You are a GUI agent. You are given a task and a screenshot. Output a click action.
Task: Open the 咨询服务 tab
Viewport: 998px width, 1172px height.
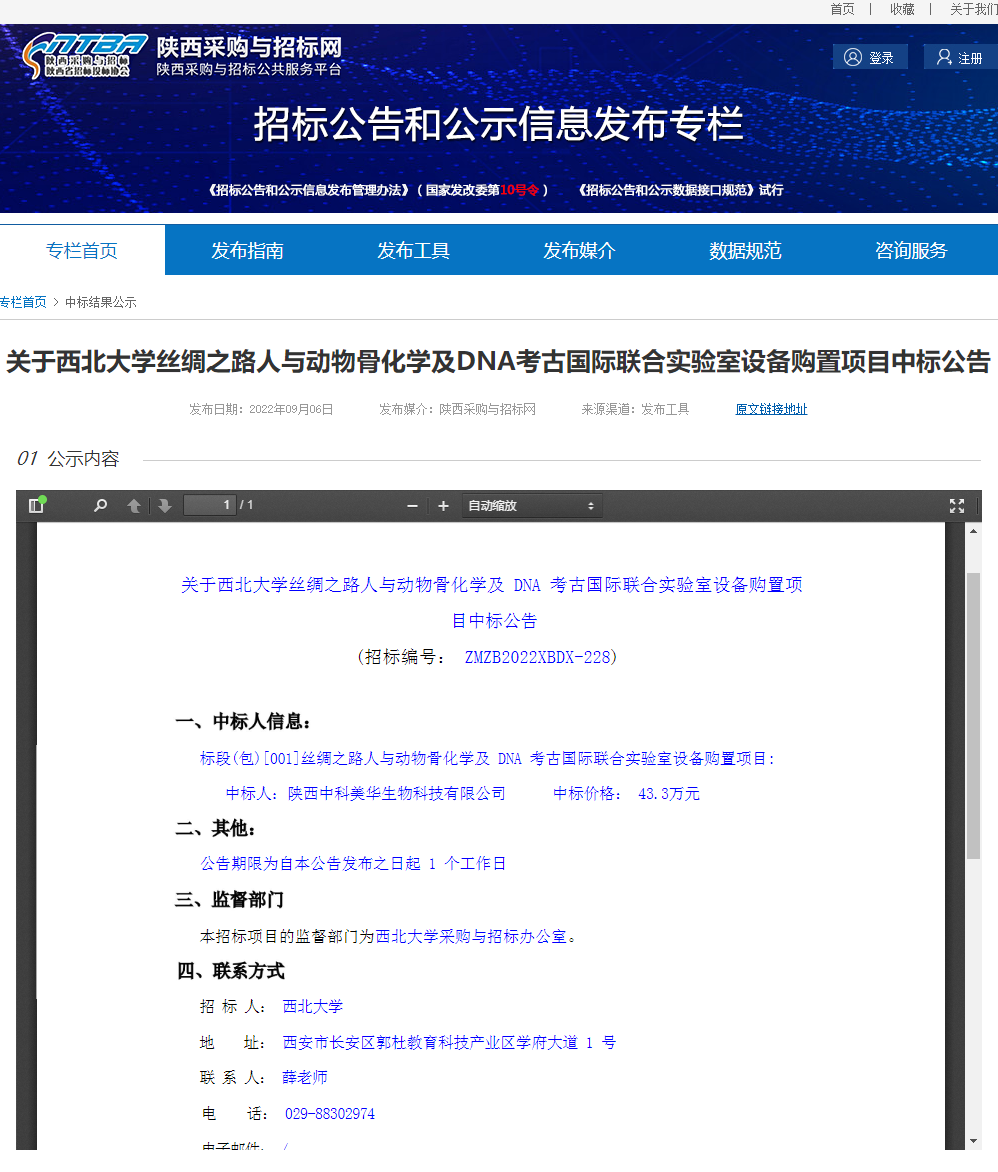(x=911, y=250)
